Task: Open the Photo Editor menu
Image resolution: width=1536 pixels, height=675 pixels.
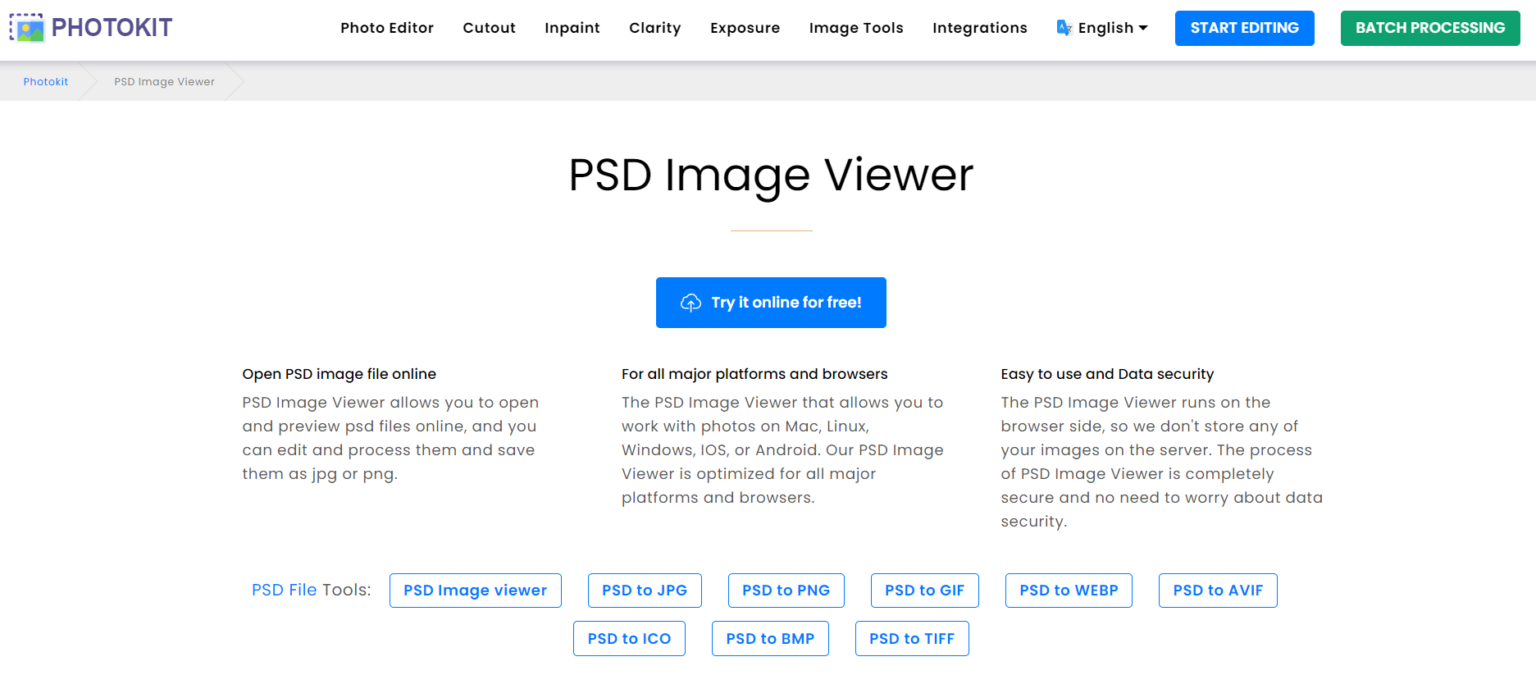Action: point(387,28)
